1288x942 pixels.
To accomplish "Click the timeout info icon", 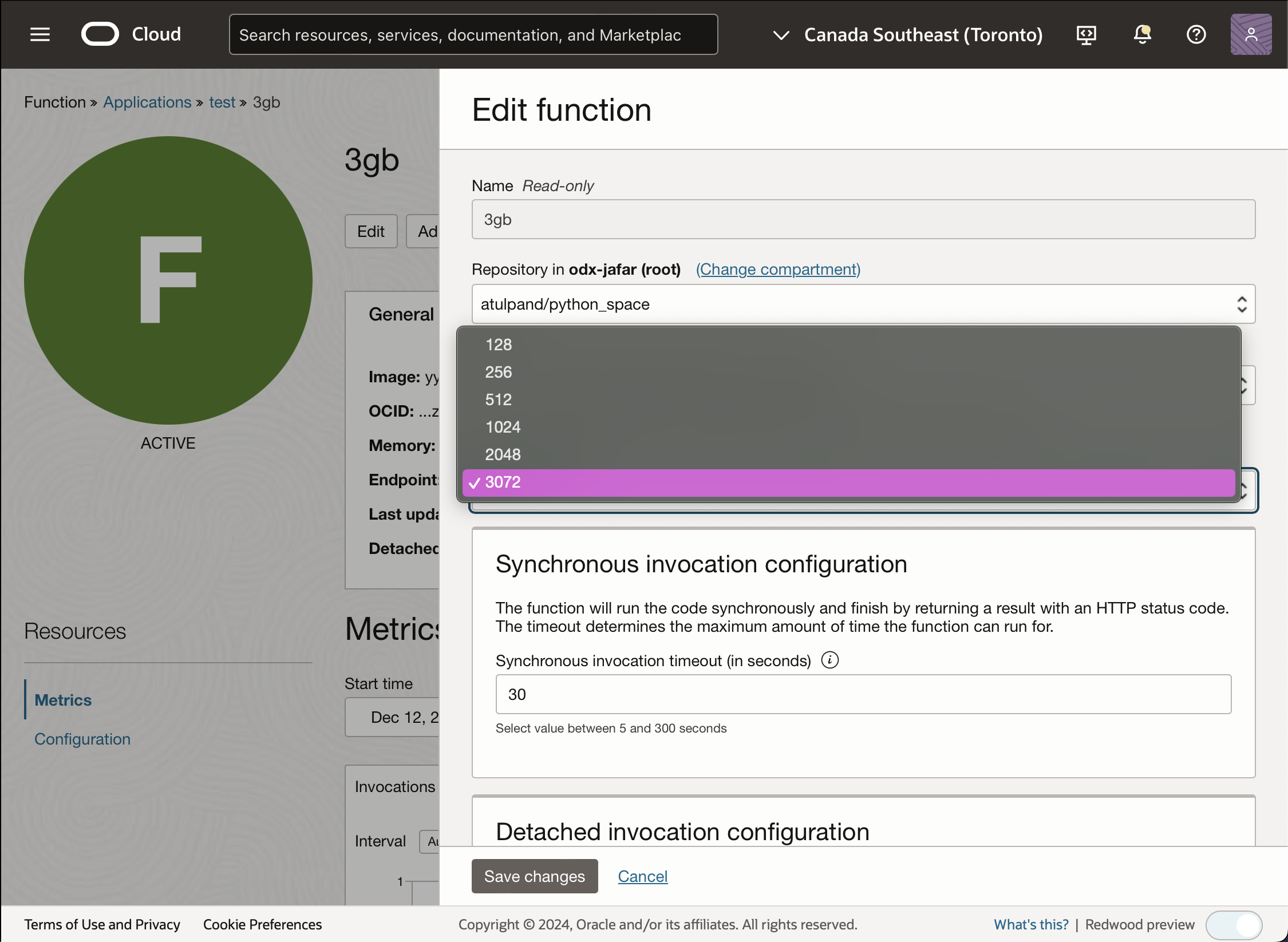I will pos(829,660).
